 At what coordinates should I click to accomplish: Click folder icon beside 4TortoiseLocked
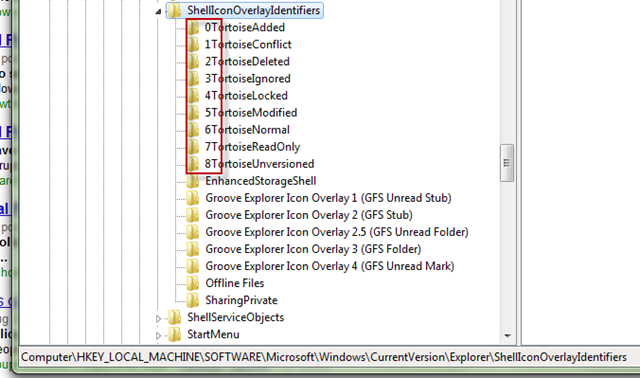click(193, 96)
